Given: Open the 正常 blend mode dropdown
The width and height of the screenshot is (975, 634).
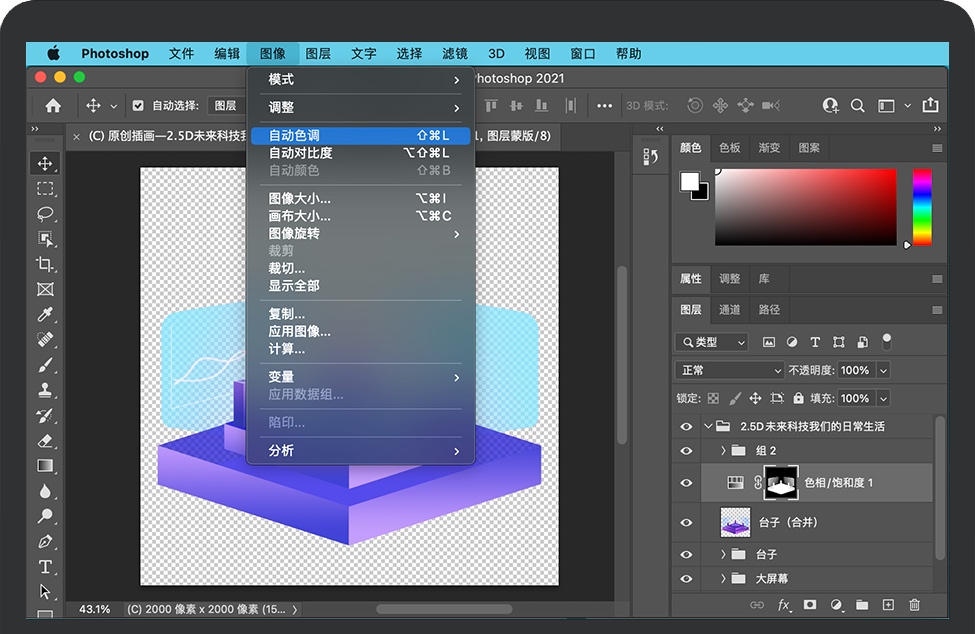Looking at the screenshot, I should coord(730,370).
